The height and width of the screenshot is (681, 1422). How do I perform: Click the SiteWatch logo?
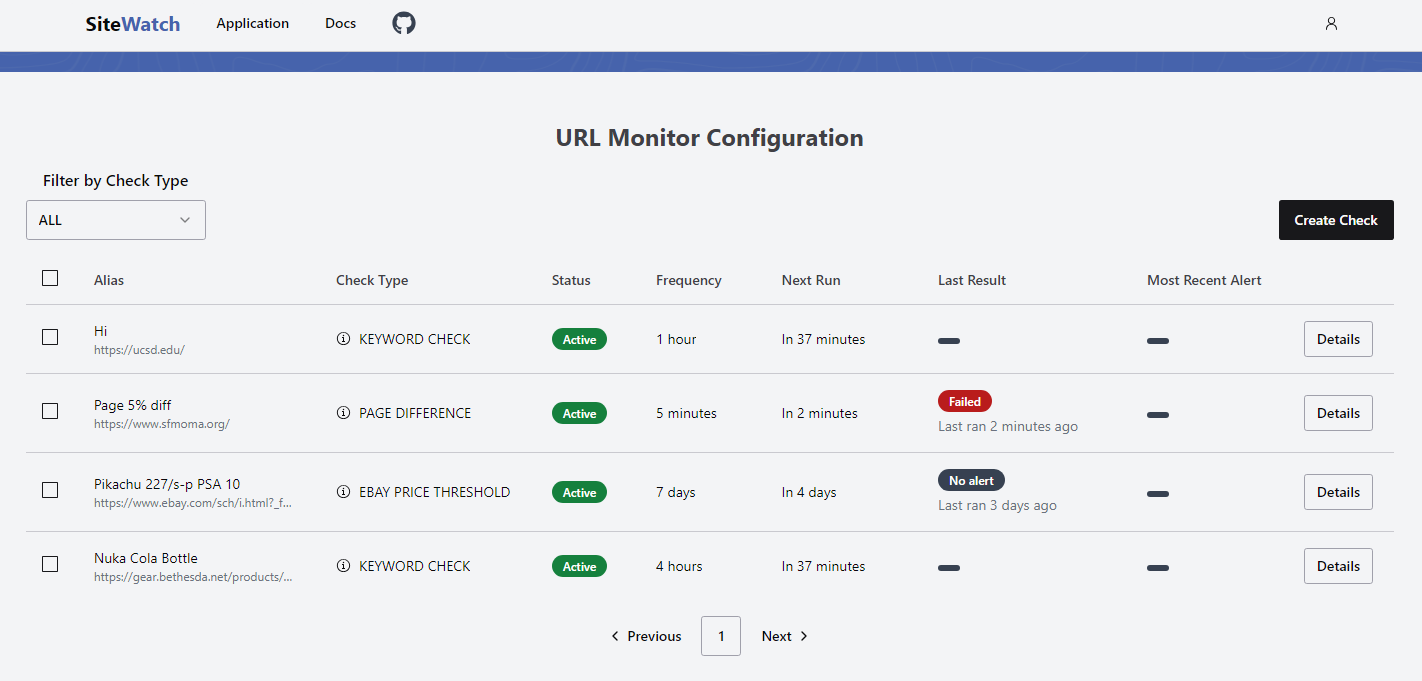click(133, 24)
